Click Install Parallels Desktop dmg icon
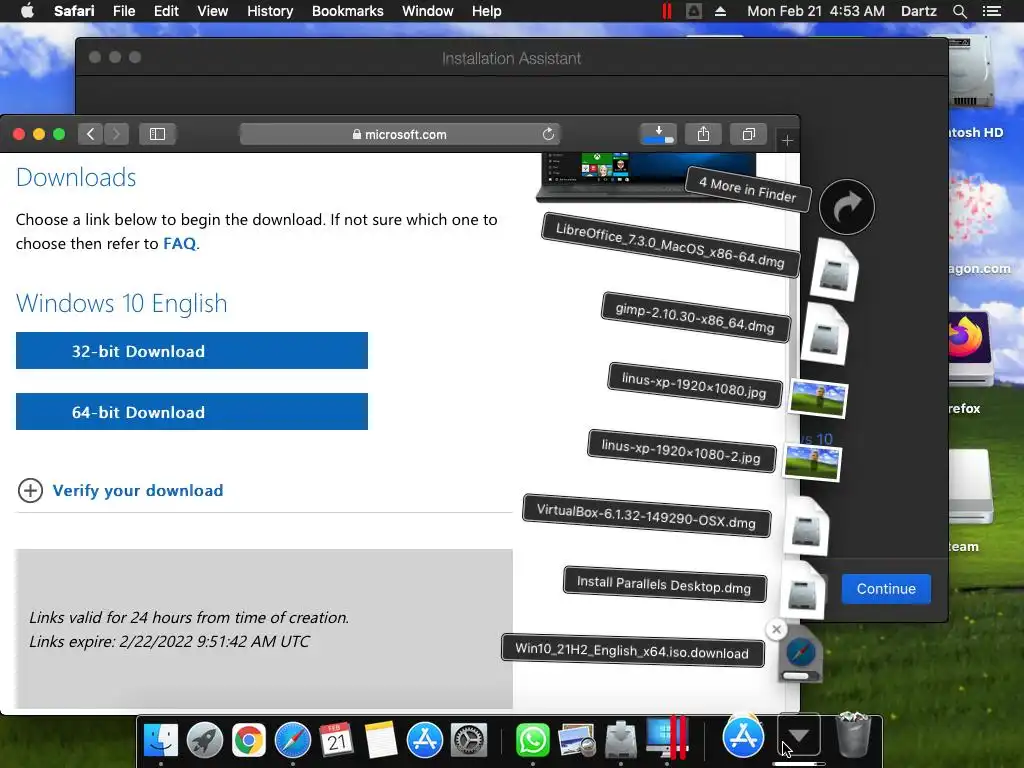This screenshot has width=1024, height=768. (x=802, y=590)
